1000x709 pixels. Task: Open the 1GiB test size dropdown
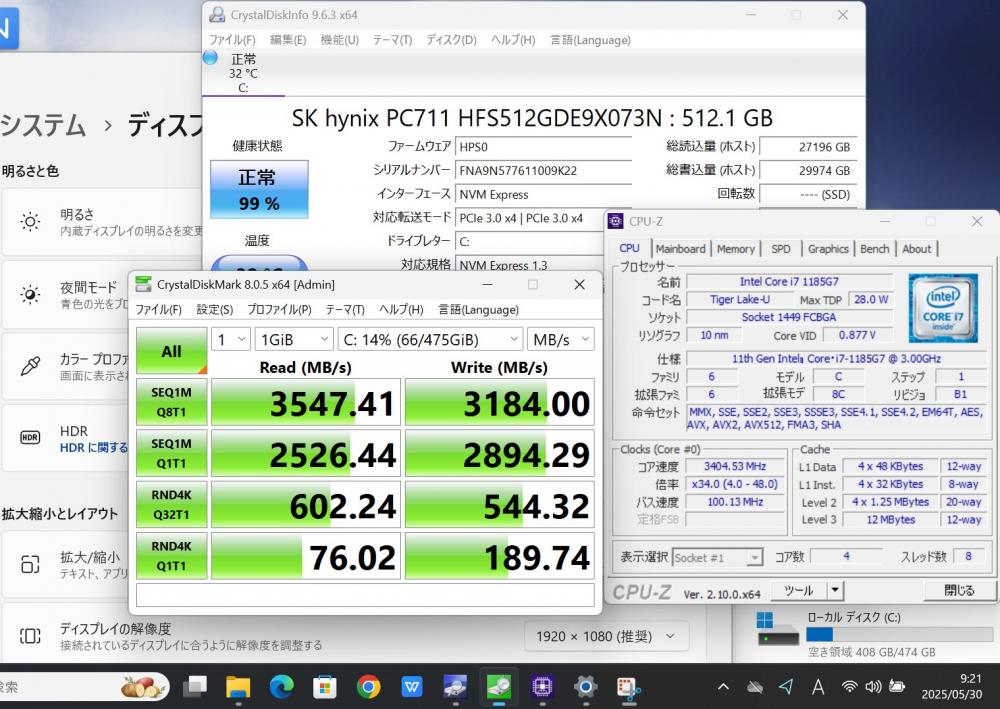[x=293, y=340]
